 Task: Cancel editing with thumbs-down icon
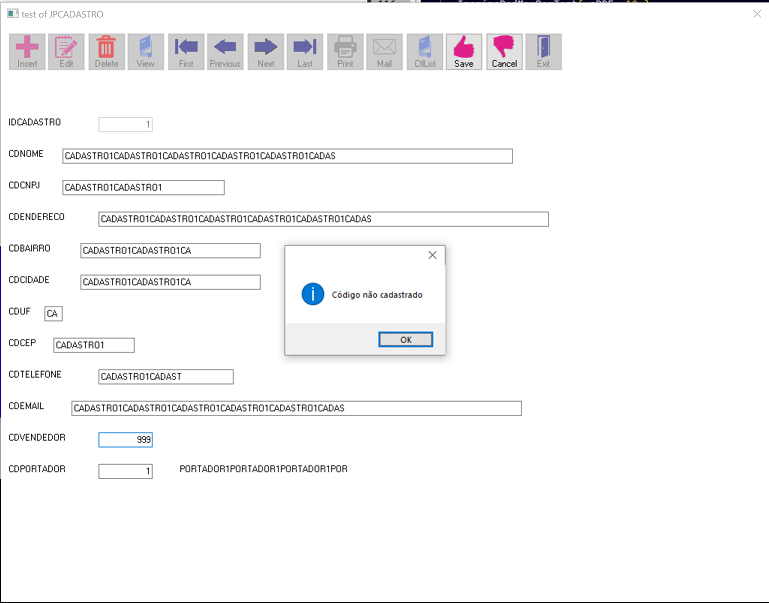504,51
